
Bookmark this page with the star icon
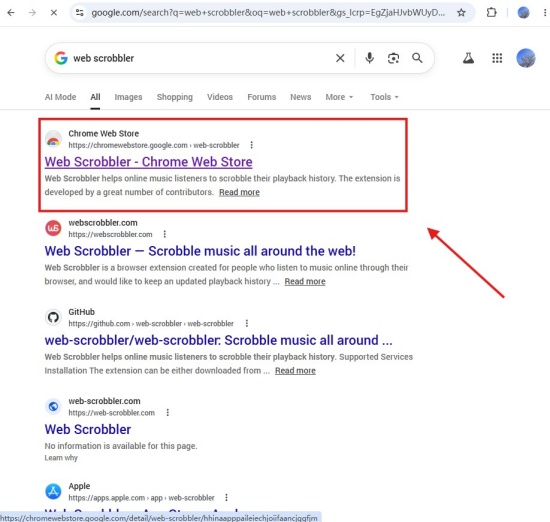(x=461, y=13)
